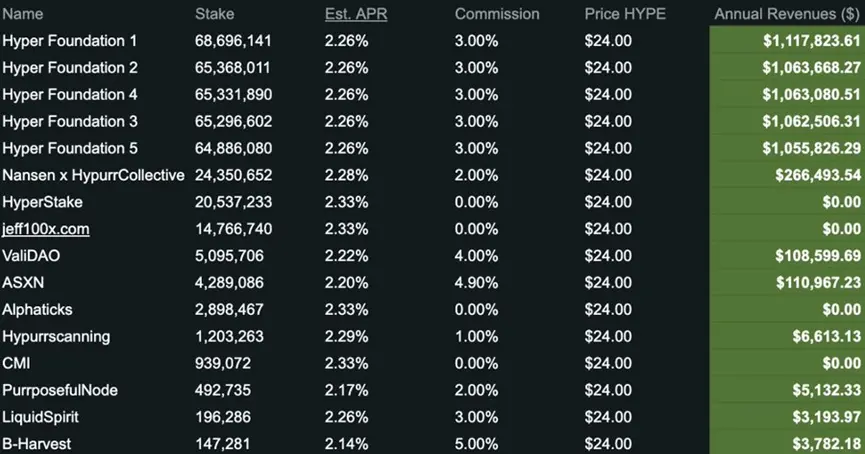Select the Hyper Foundation 1 validator name
This screenshot has height=454, width=865.
tap(70, 41)
